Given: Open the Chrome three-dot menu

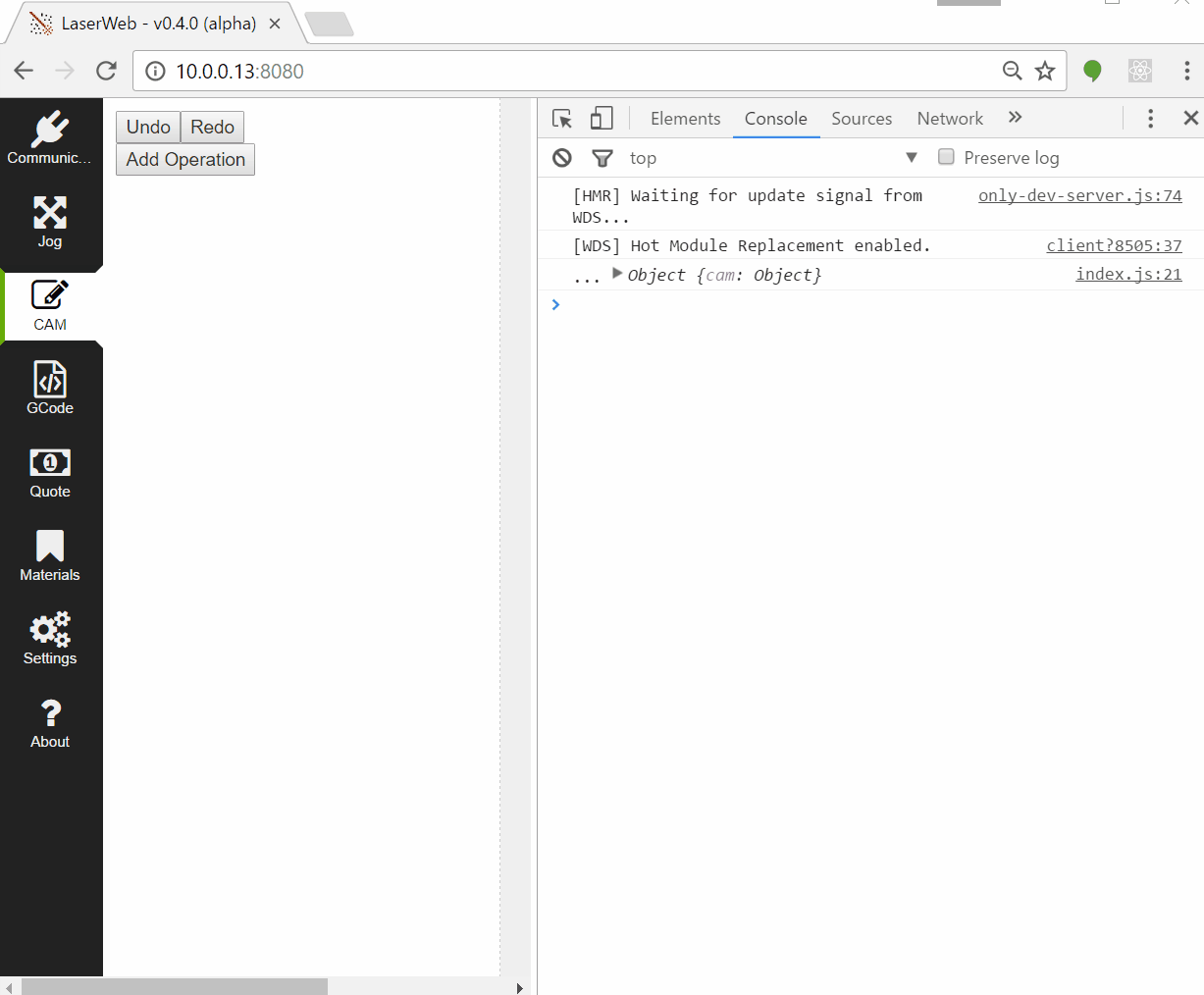Looking at the screenshot, I should click(1186, 71).
